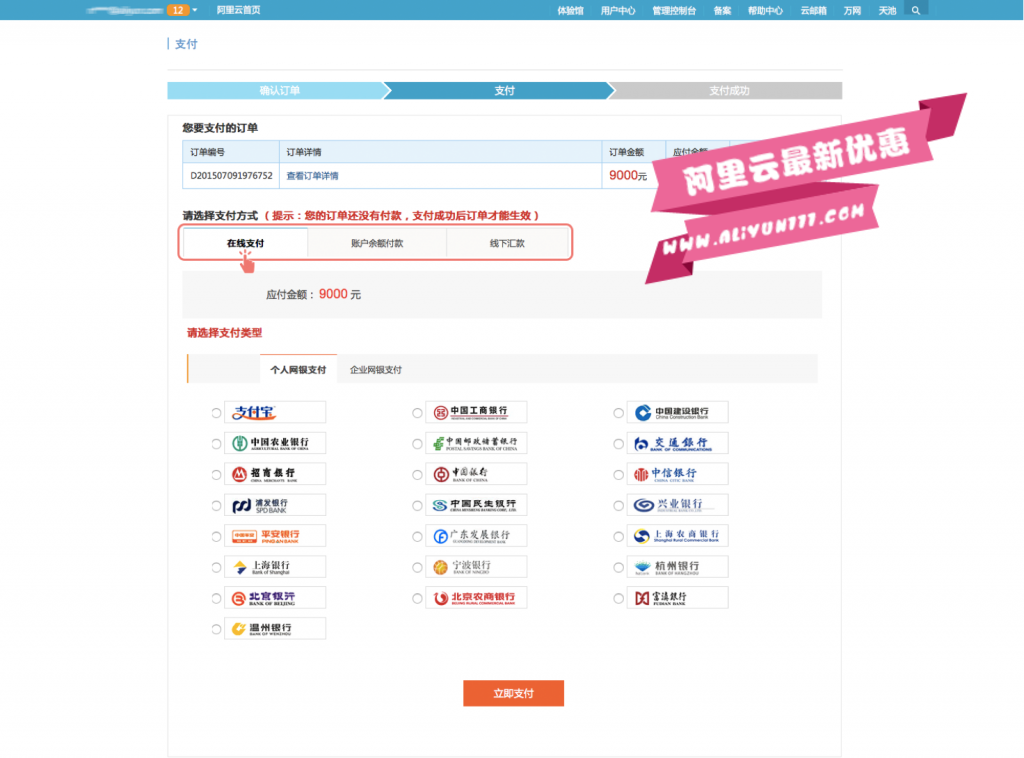
Task: Switch to 账户余额付款 tab
Action: coord(377,243)
